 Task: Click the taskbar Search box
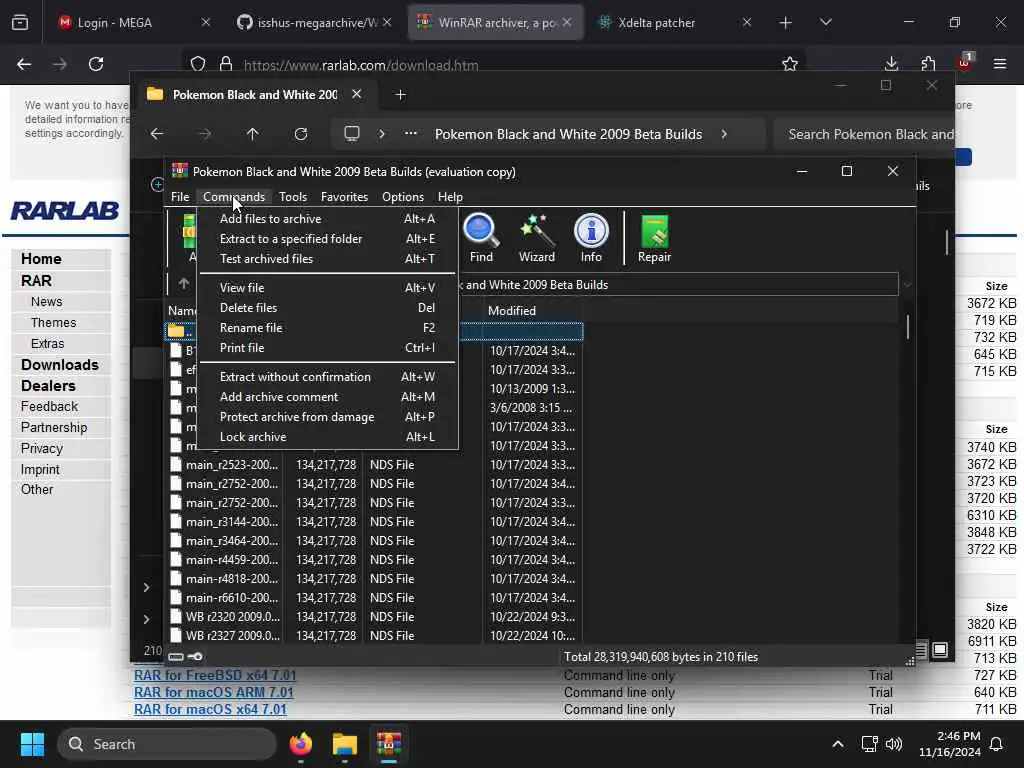[x=168, y=744]
